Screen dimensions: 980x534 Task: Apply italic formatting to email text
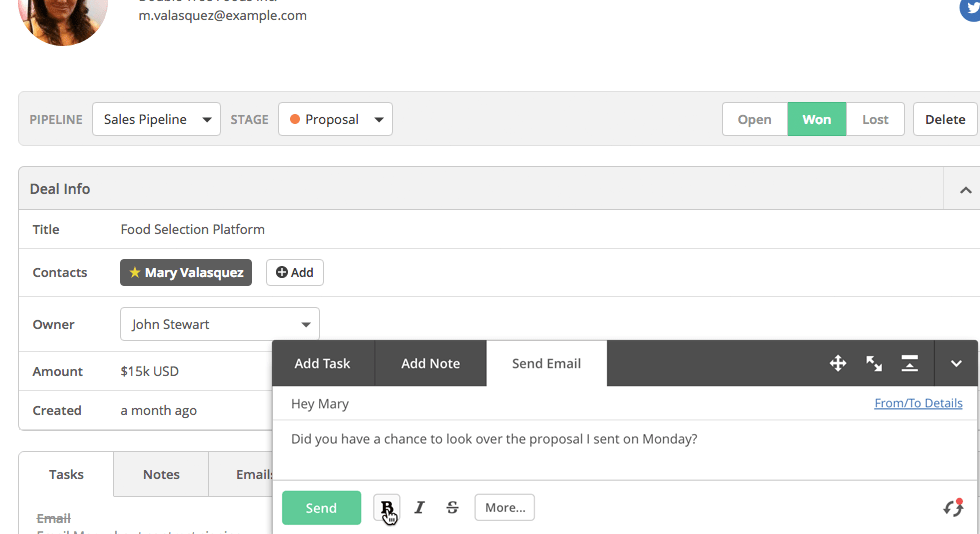419,507
